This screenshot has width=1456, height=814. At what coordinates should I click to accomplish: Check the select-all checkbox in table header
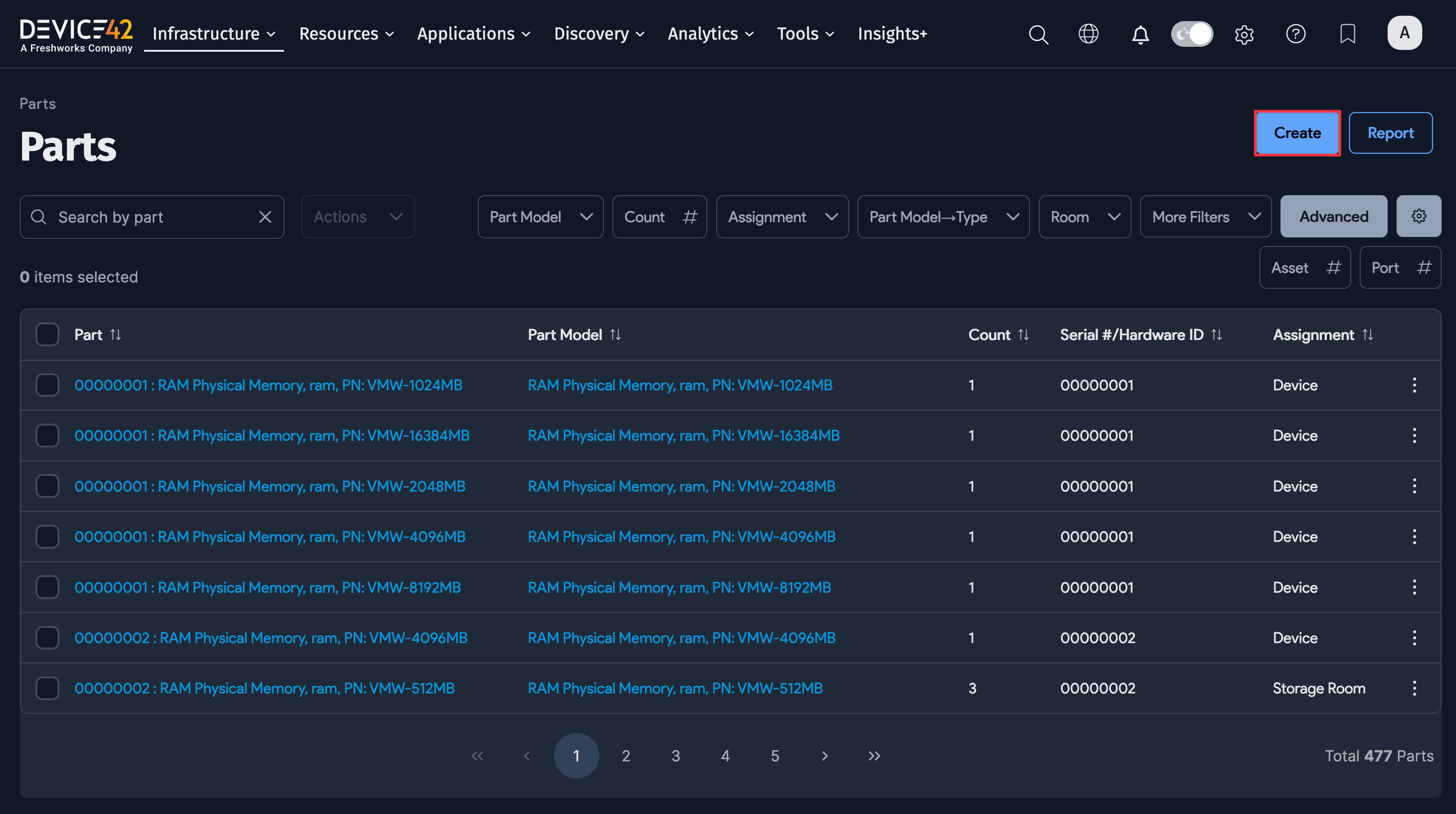pos(48,335)
